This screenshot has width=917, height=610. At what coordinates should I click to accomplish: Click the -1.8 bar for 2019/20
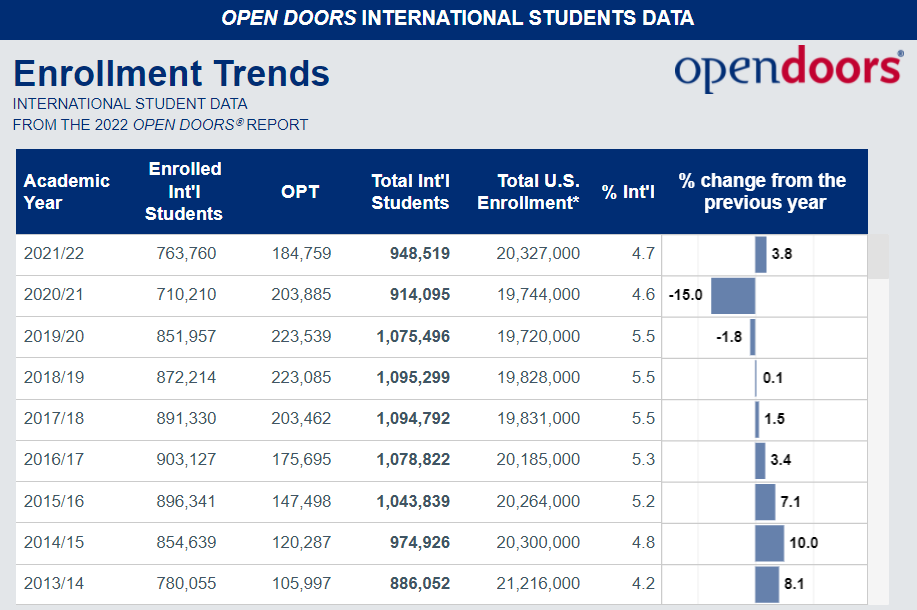(752, 337)
